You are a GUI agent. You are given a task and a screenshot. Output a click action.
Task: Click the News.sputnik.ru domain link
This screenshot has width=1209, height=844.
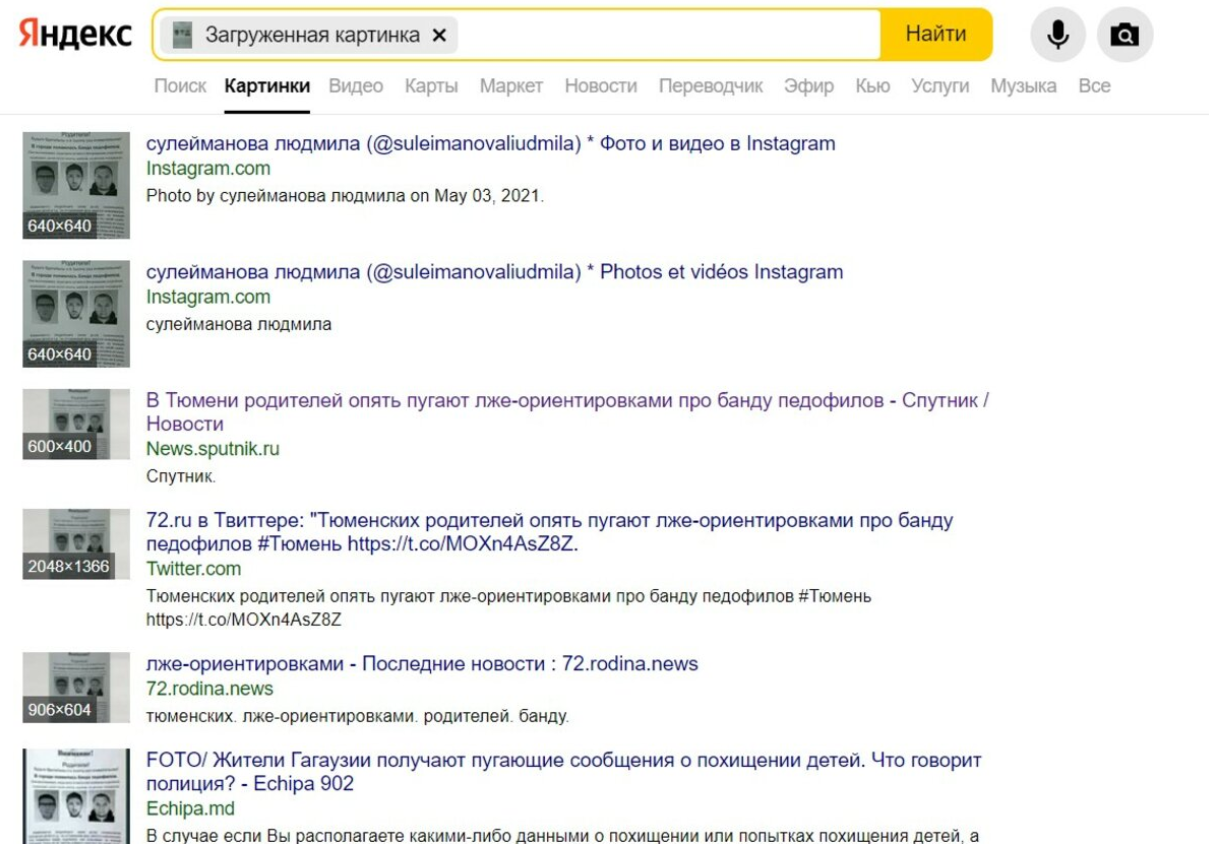[x=213, y=449]
